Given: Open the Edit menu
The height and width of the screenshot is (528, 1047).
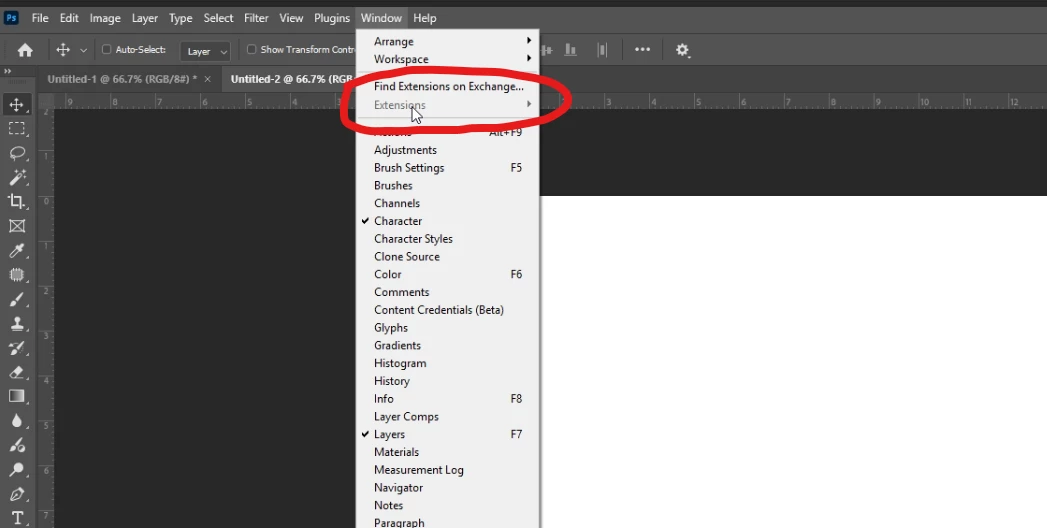Looking at the screenshot, I should pyautogui.click(x=69, y=18).
